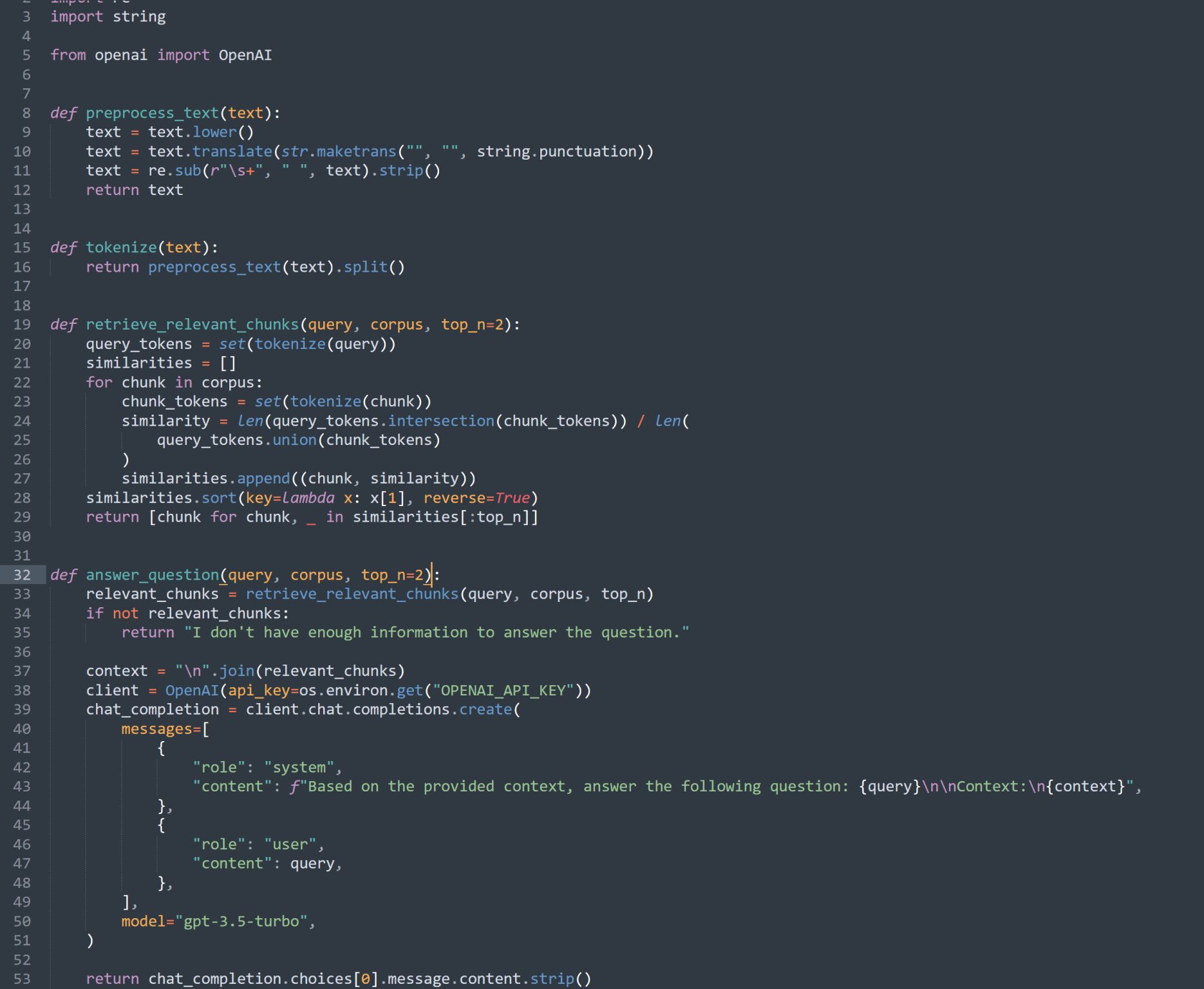Click line number 8 in the gutter

tap(26, 113)
